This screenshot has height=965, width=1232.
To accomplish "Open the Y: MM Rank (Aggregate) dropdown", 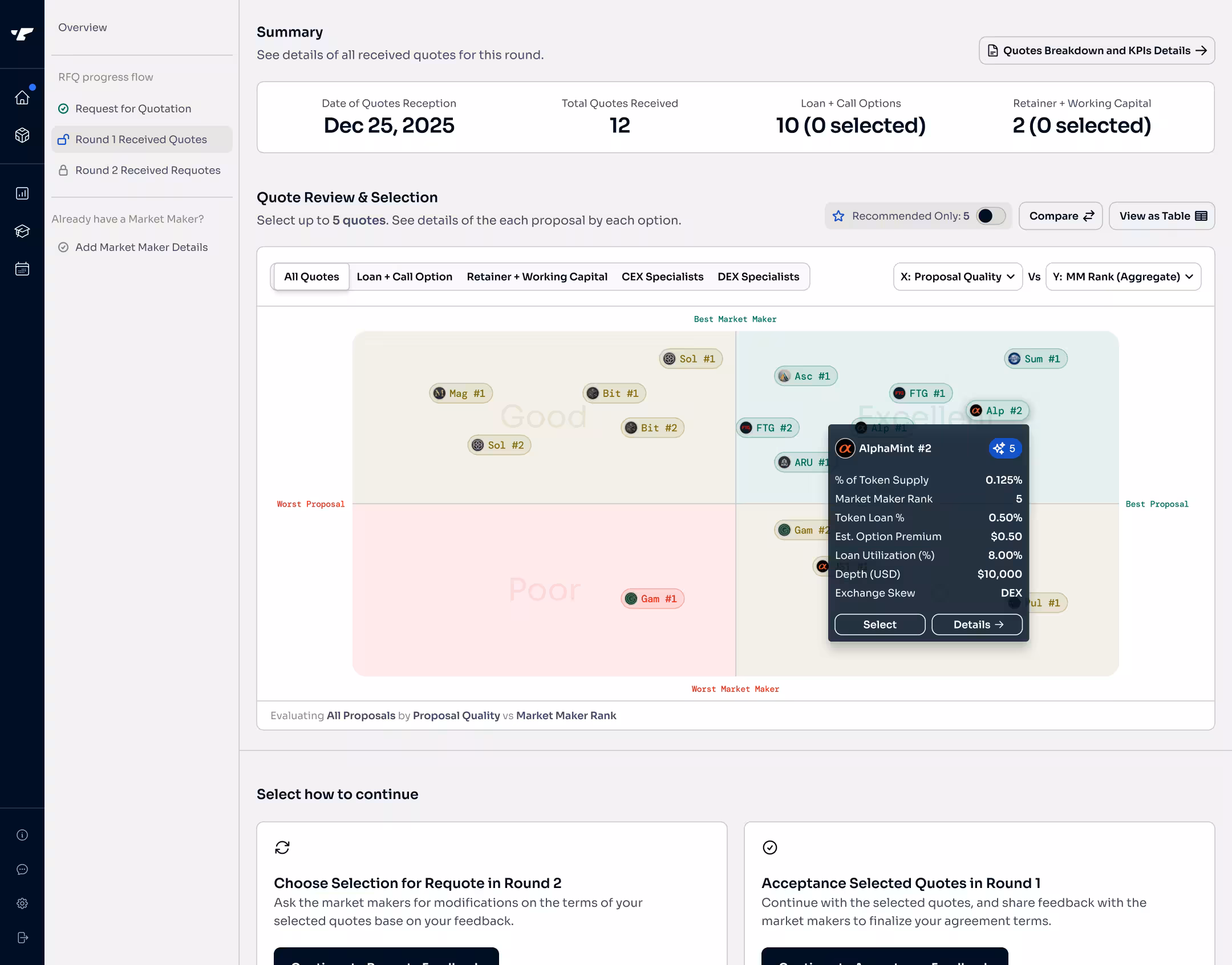I will tap(1122, 277).
